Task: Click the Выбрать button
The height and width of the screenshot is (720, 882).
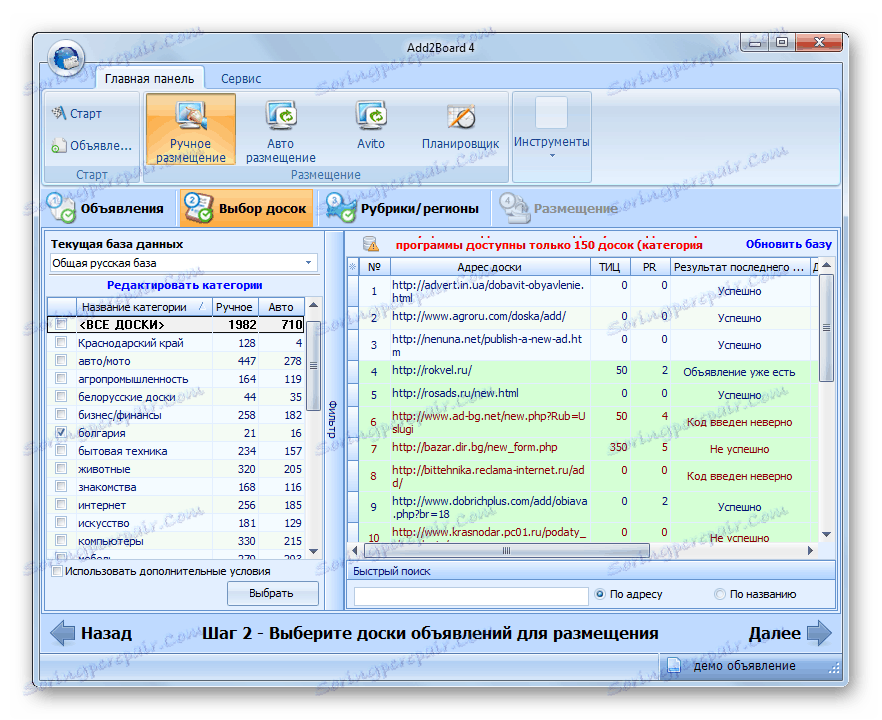Action: pos(272,593)
